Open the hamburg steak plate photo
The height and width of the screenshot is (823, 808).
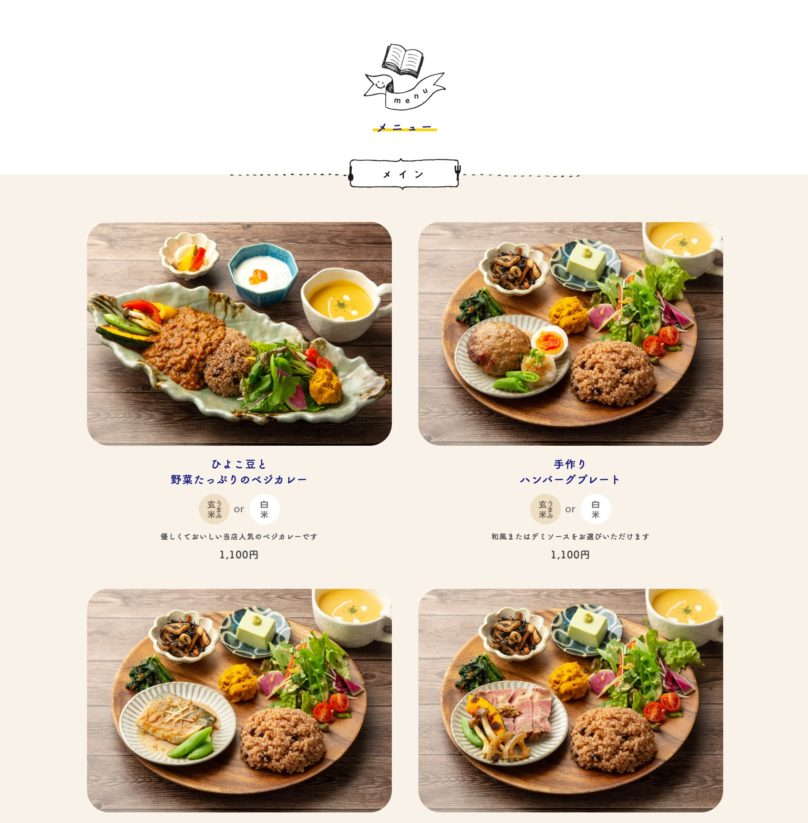coord(571,334)
